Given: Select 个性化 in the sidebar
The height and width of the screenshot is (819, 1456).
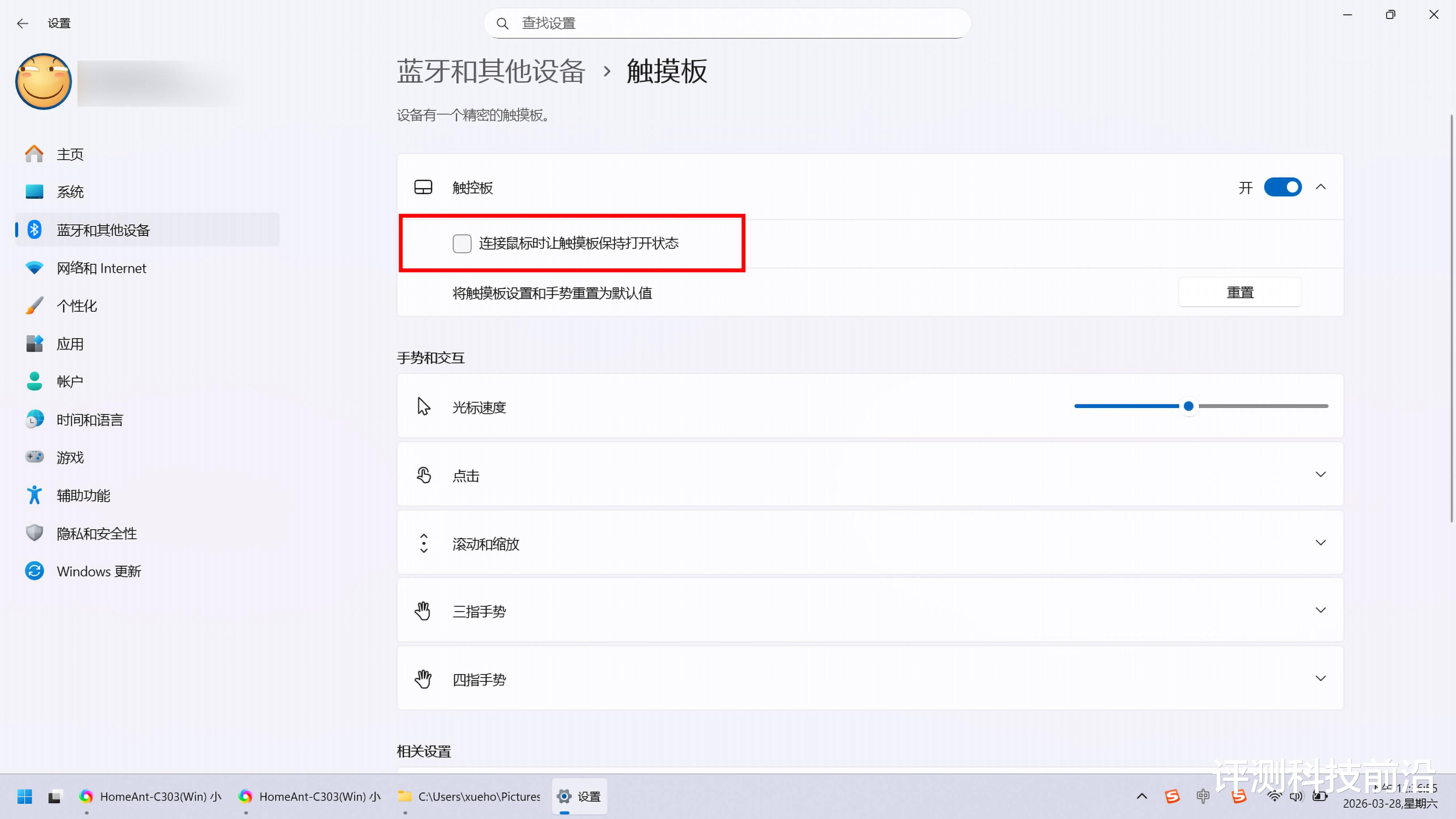Looking at the screenshot, I should pyautogui.click(x=77, y=306).
